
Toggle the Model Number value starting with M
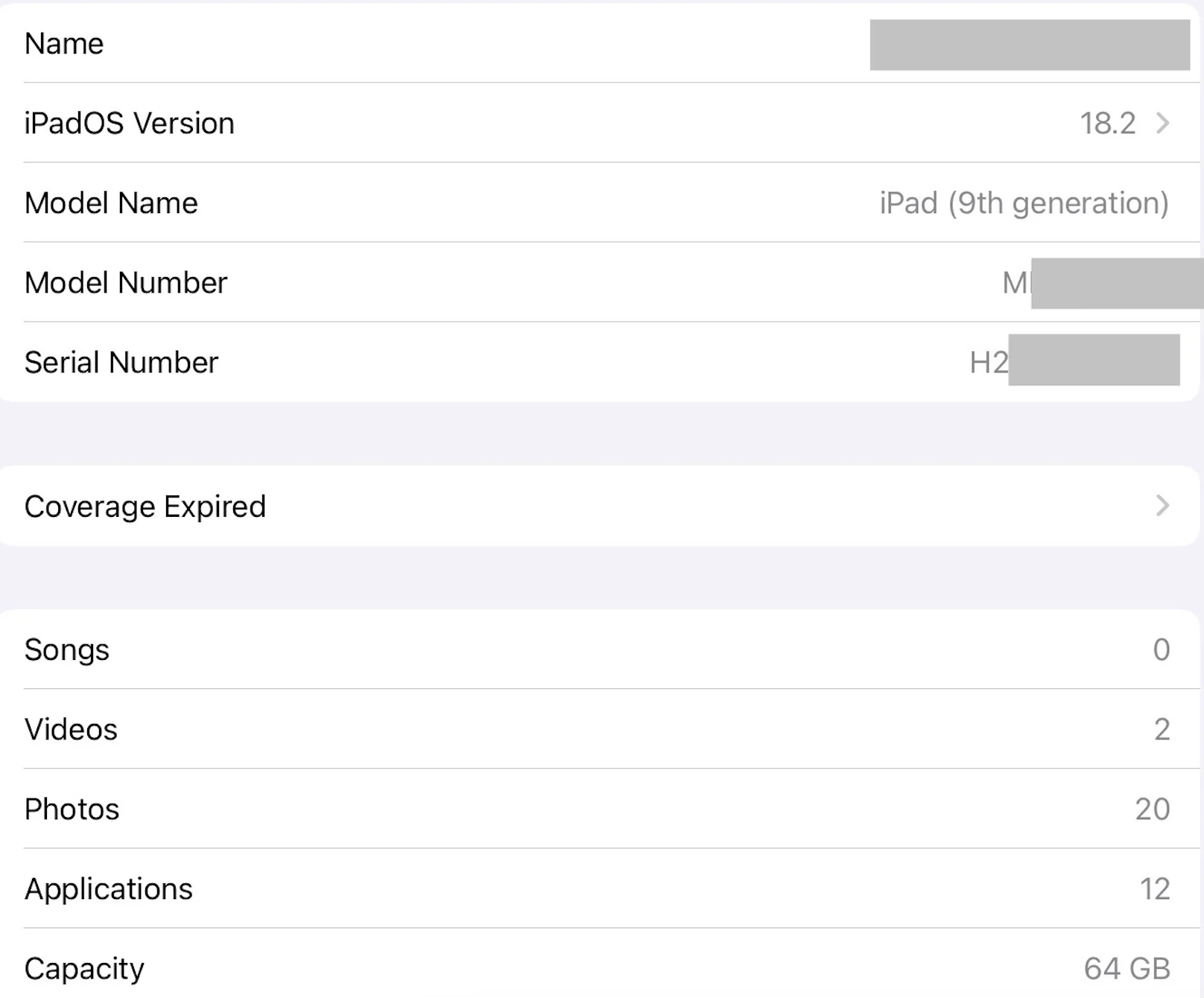click(x=1101, y=283)
